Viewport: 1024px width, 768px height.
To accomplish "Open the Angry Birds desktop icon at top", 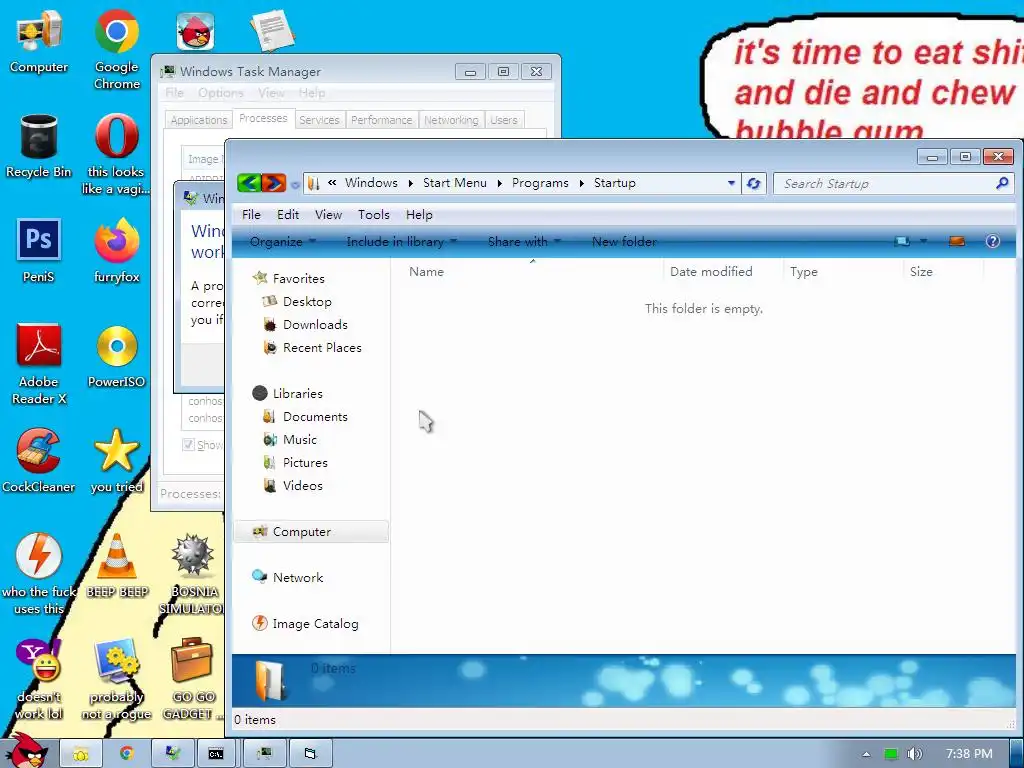I will (195, 31).
